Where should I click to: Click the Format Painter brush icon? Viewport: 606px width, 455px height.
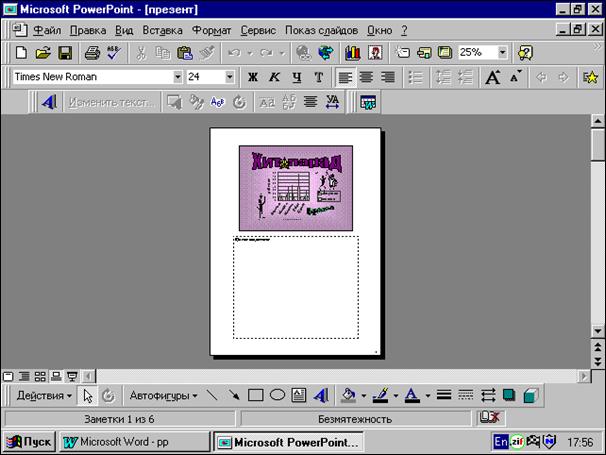207,52
